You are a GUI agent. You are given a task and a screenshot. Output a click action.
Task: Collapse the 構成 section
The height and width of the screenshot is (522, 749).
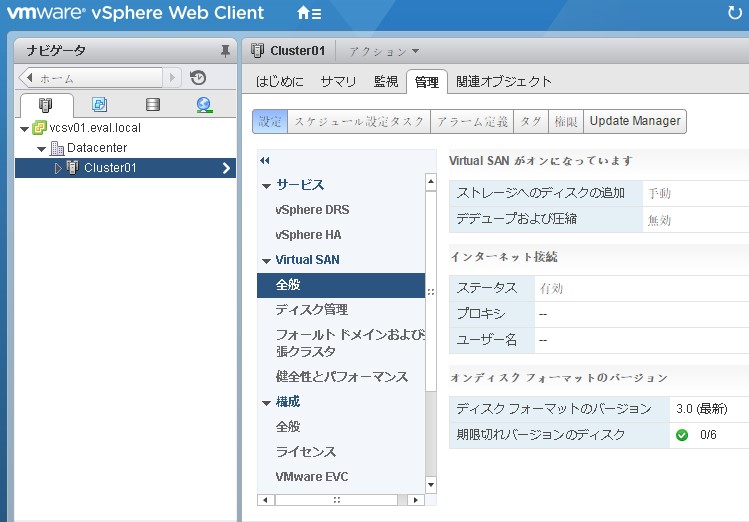pos(267,403)
